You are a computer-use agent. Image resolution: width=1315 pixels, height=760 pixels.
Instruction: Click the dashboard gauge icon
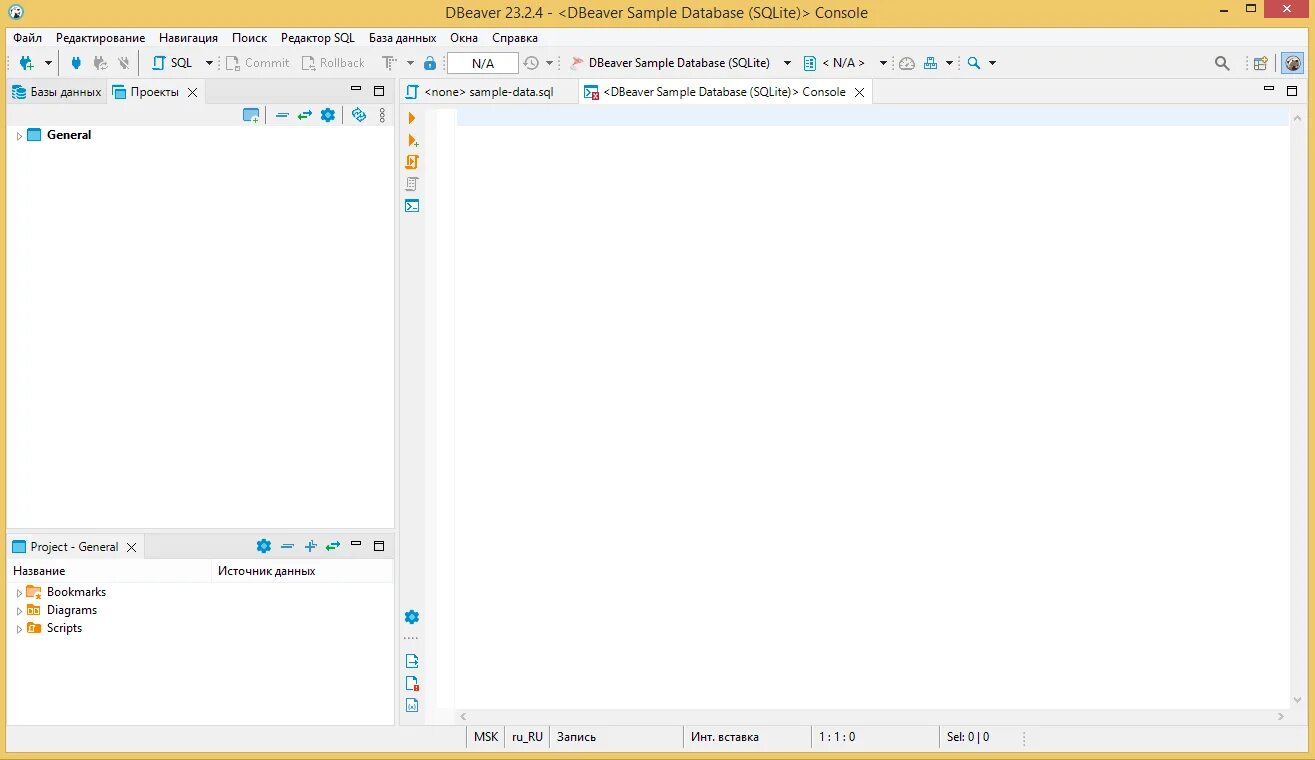pos(907,63)
